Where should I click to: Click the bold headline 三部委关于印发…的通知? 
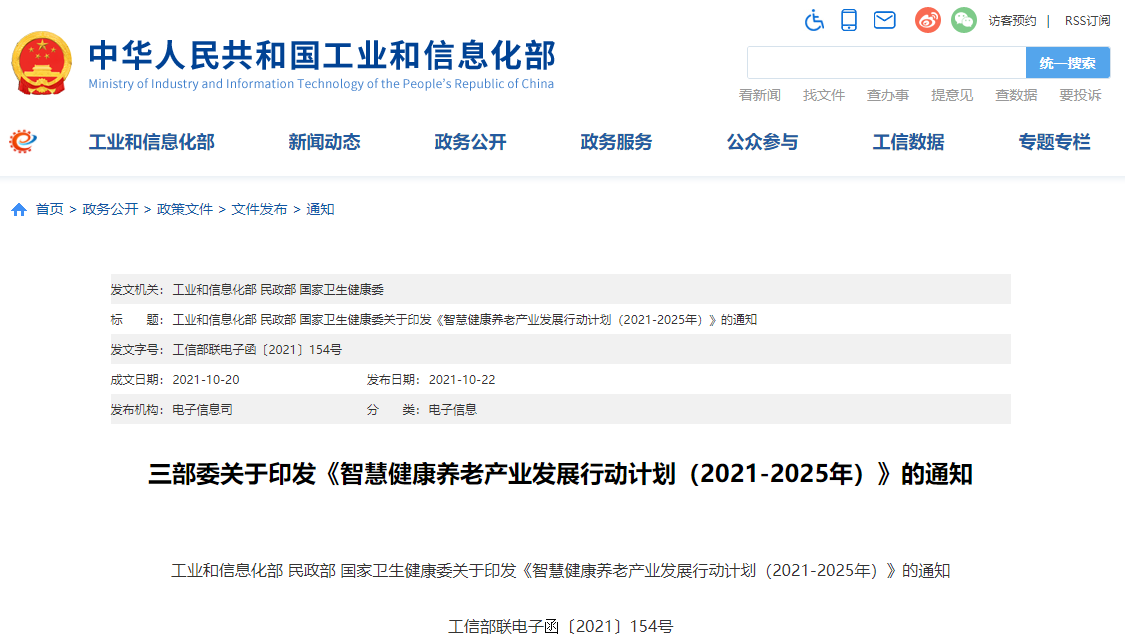tap(560, 474)
